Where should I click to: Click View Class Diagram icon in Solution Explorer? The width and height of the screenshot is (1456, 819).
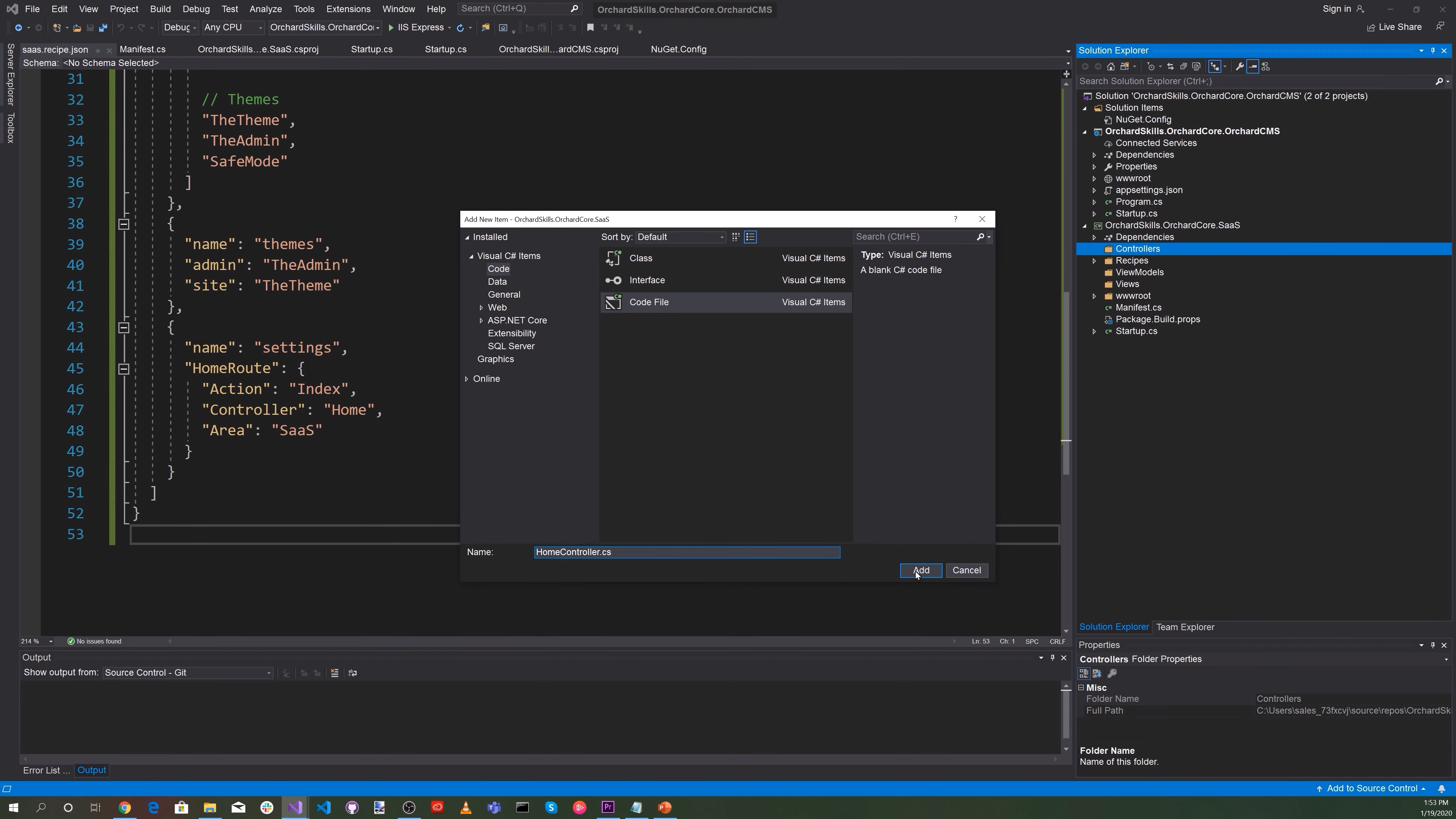[1266, 67]
